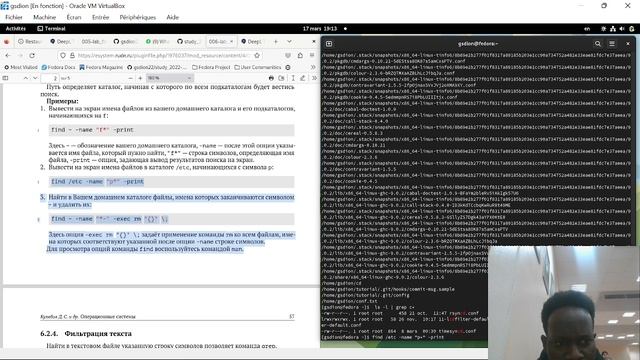The image size is (640, 360).
Task: Show more bookmarks chevron
Action: pyautogui.click(x=313, y=67)
